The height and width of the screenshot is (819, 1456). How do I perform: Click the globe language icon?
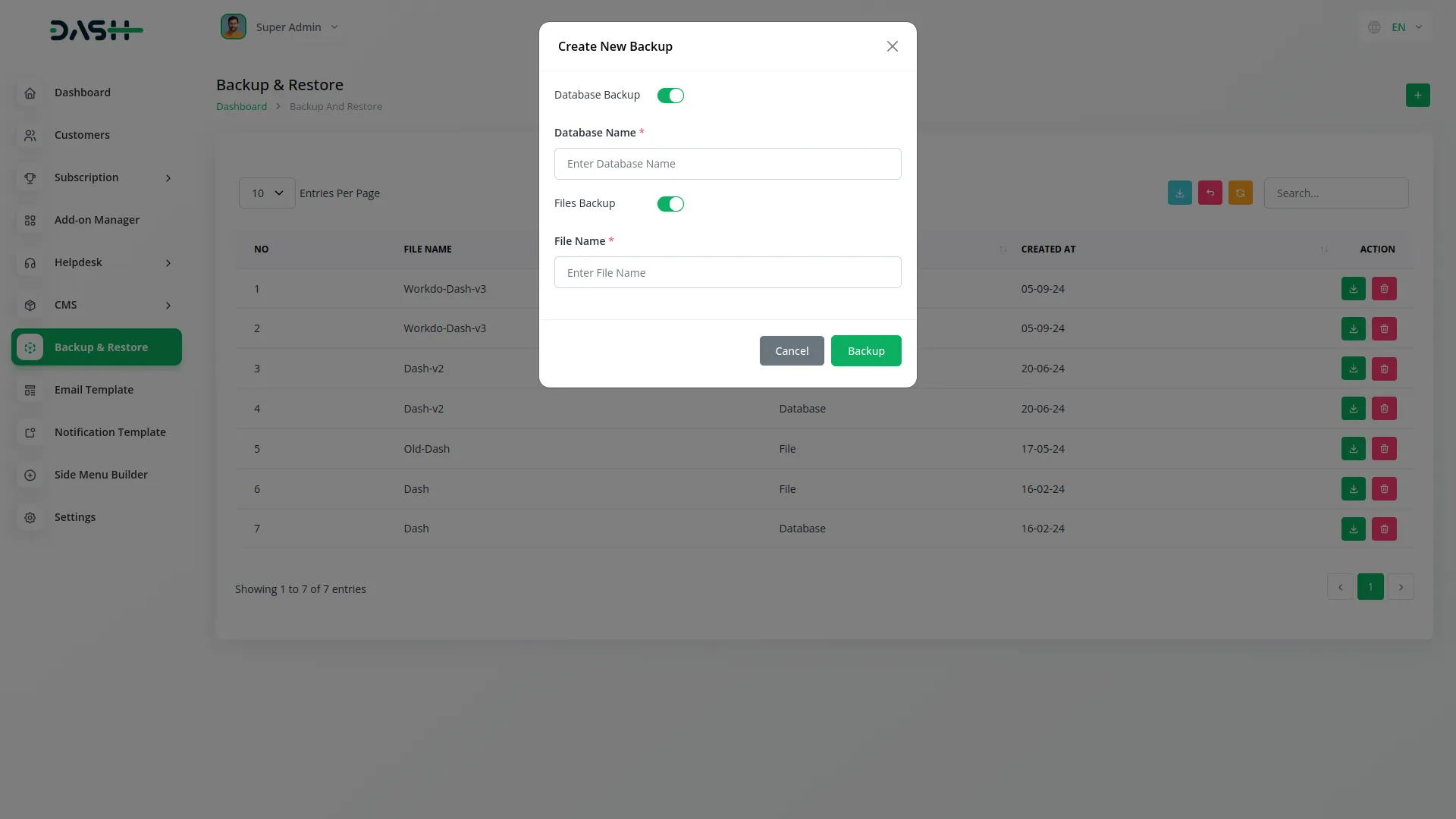click(1373, 27)
